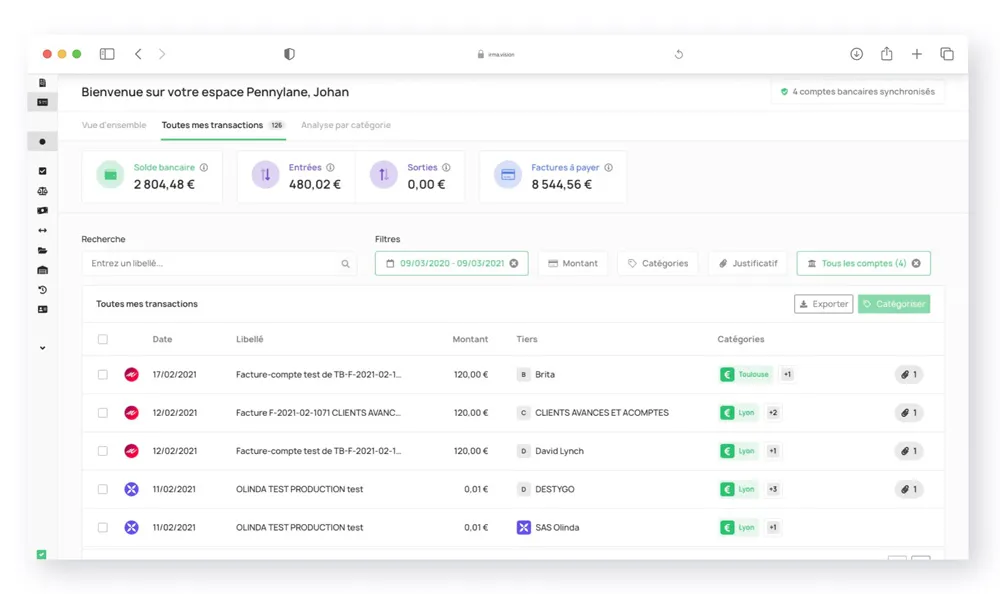
Task: Expand the sidebar using the chevron down
Action: coord(42,348)
